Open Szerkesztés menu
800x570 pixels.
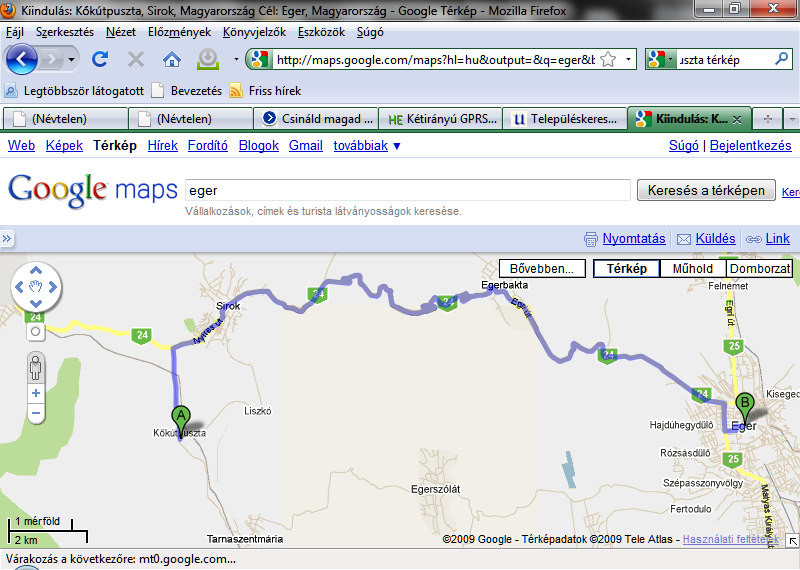coord(65,32)
